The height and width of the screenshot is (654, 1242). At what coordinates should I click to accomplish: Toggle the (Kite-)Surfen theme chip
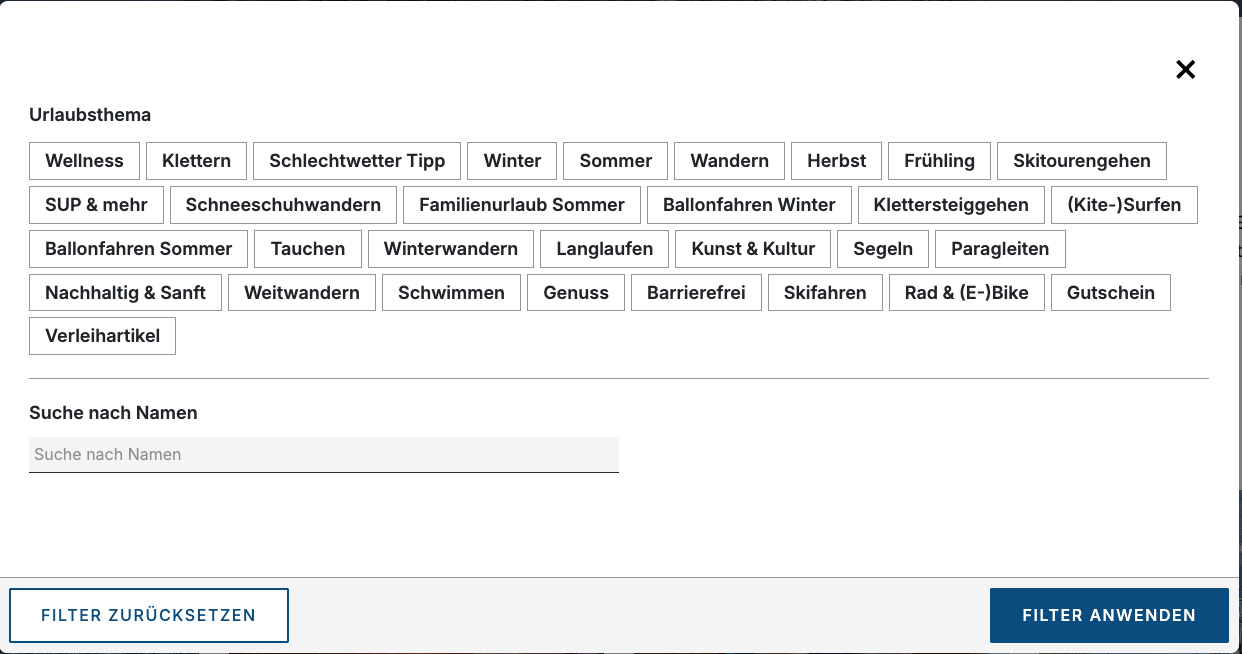(1124, 205)
